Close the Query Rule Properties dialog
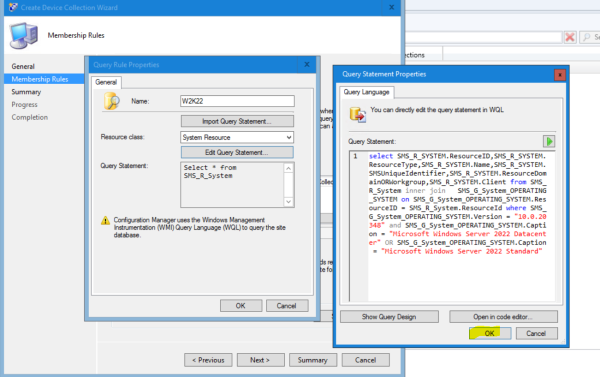600x377 pixels. click(x=307, y=65)
